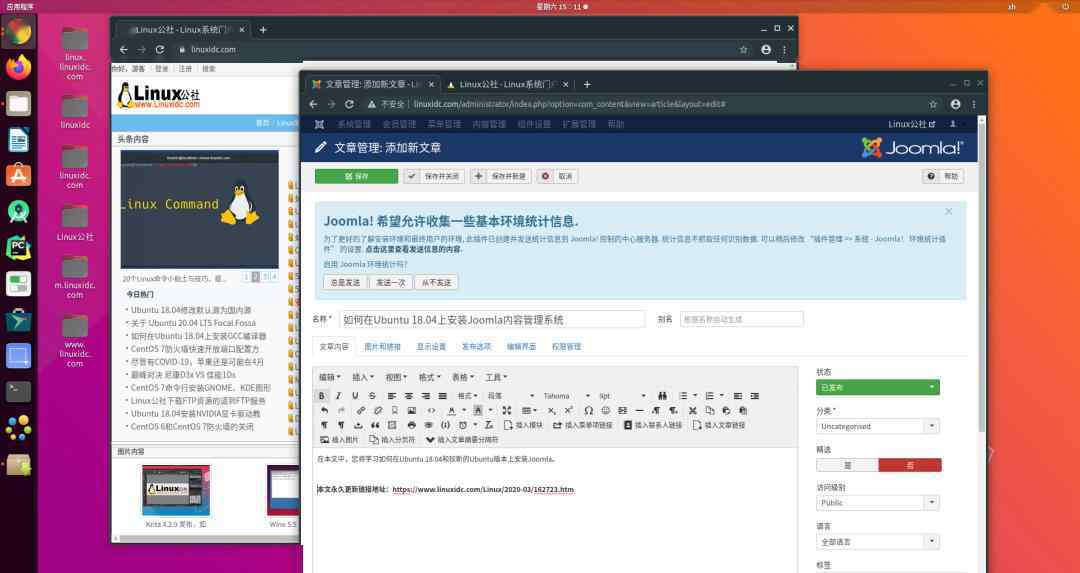Click Never send statistics button

click(x=436, y=282)
